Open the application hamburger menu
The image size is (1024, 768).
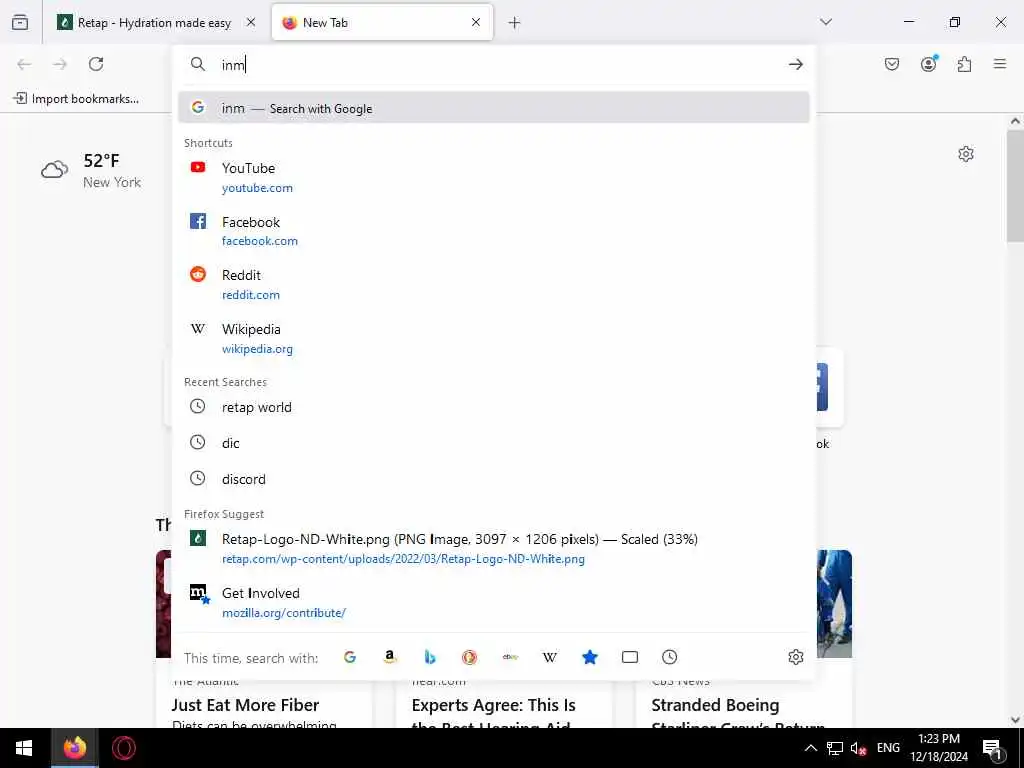(1000, 64)
